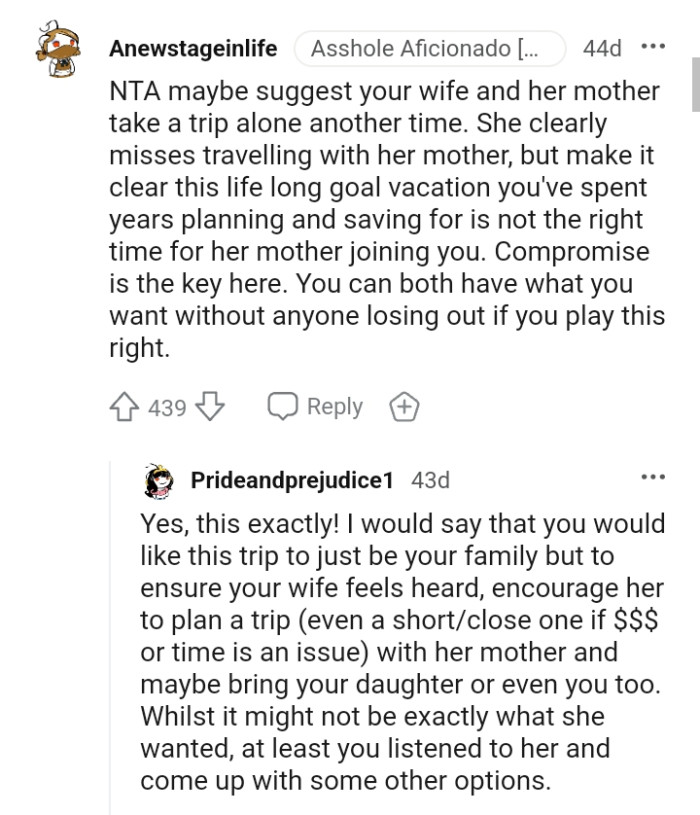Screen dimensions: 700x815
Task: Give an award using the plus award icon
Action: 404,406
